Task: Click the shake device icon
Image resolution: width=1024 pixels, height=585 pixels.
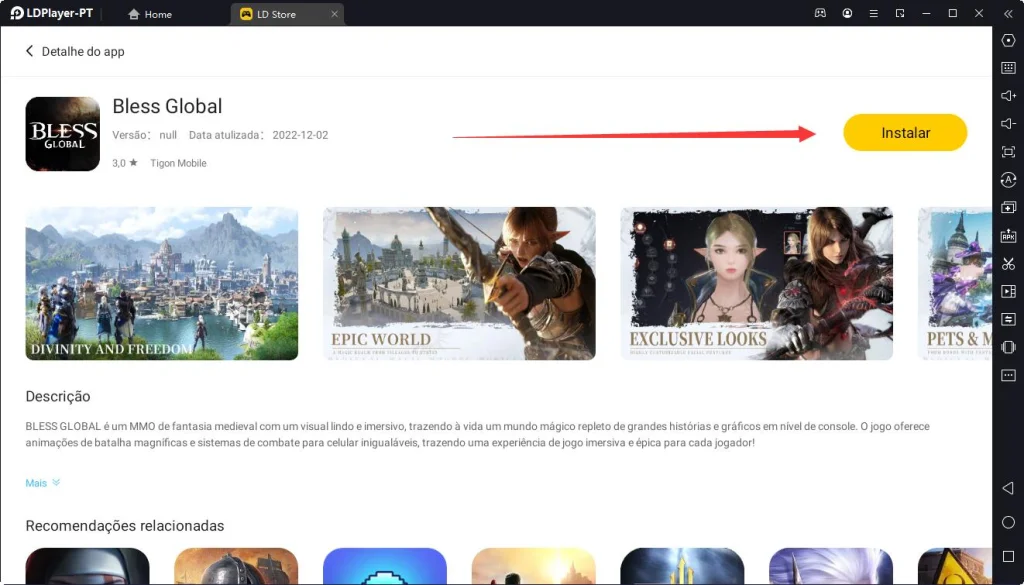Action: [1008, 347]
